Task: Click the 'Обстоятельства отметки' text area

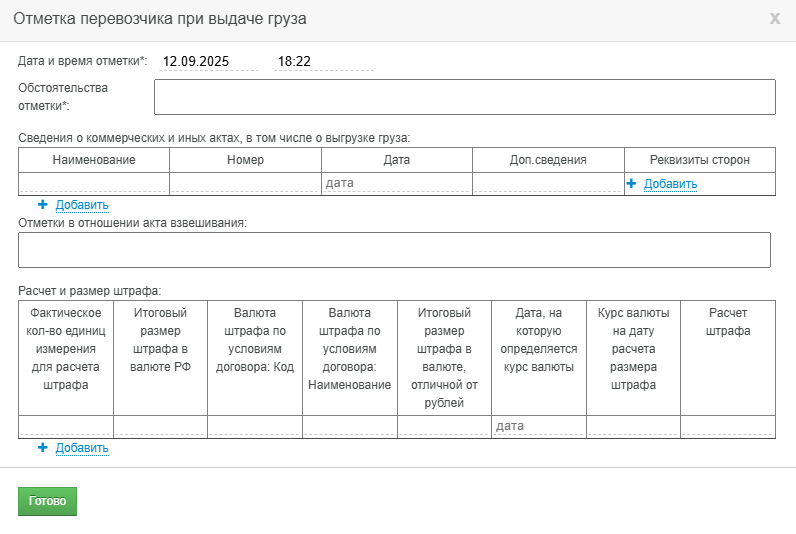Action: [x=465, y=97]
